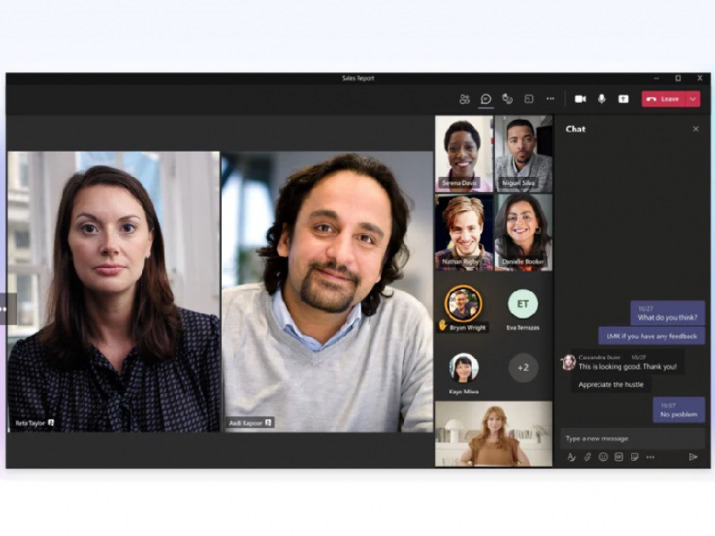Click in Type a new message field
The width and height of the screenshot is (715, 536).
[x=632, y=439]
